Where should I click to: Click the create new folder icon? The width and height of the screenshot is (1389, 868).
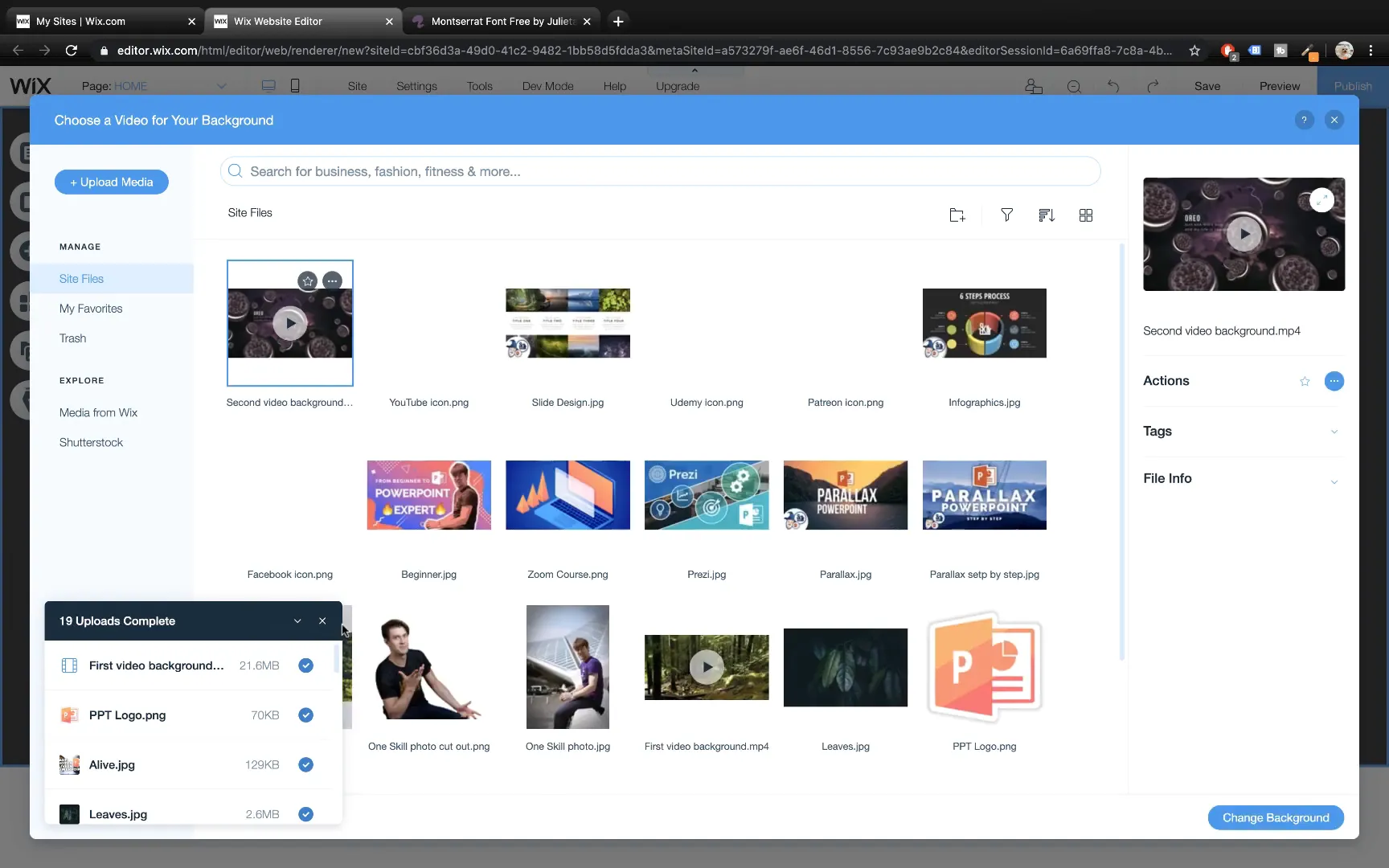(957, 215)
